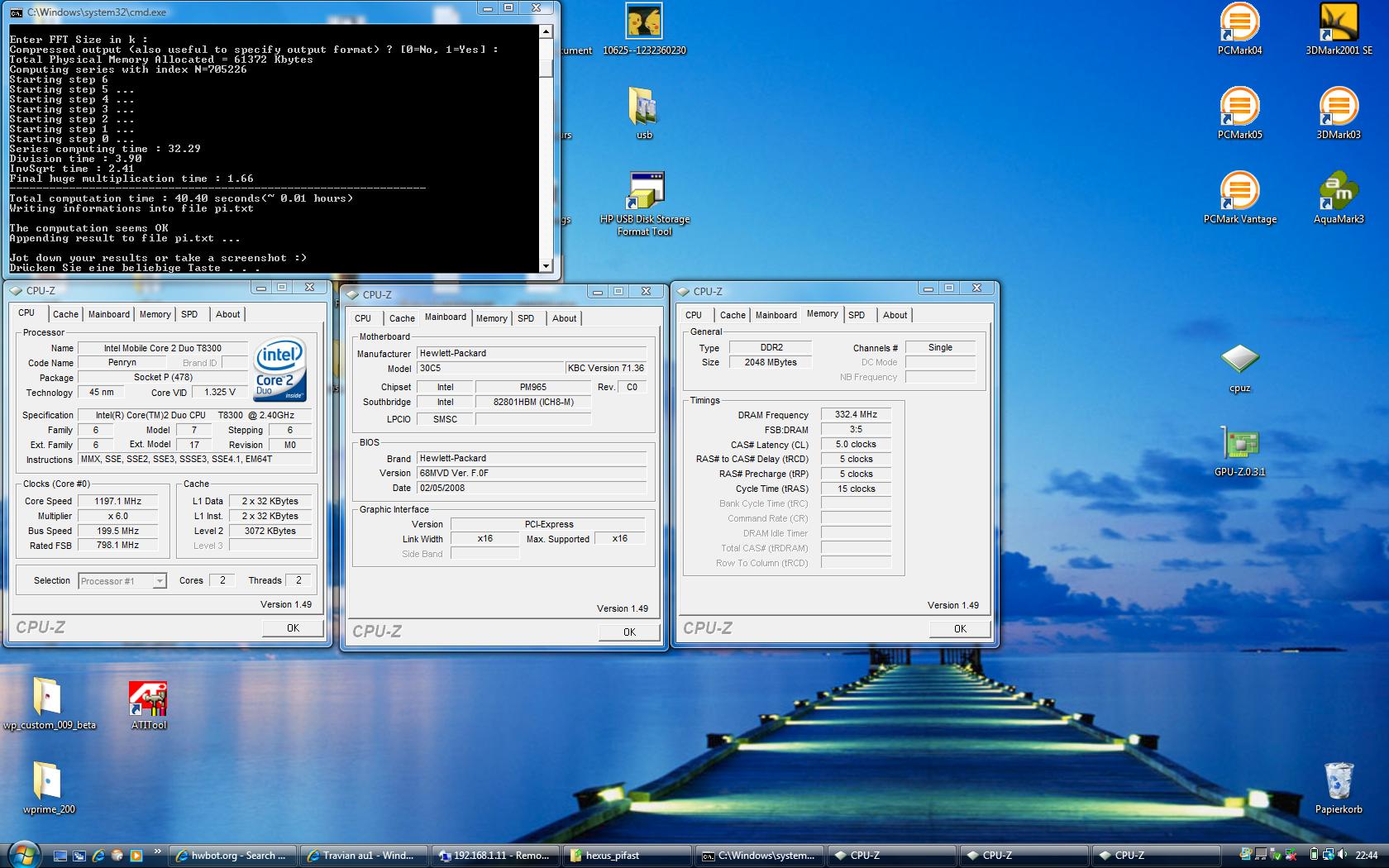Switch to 192.168.1.11 Remote Desktop taskbar button
Image resolution: width=1389 pixels, height=868 pixels.
[x=496, y=856]
